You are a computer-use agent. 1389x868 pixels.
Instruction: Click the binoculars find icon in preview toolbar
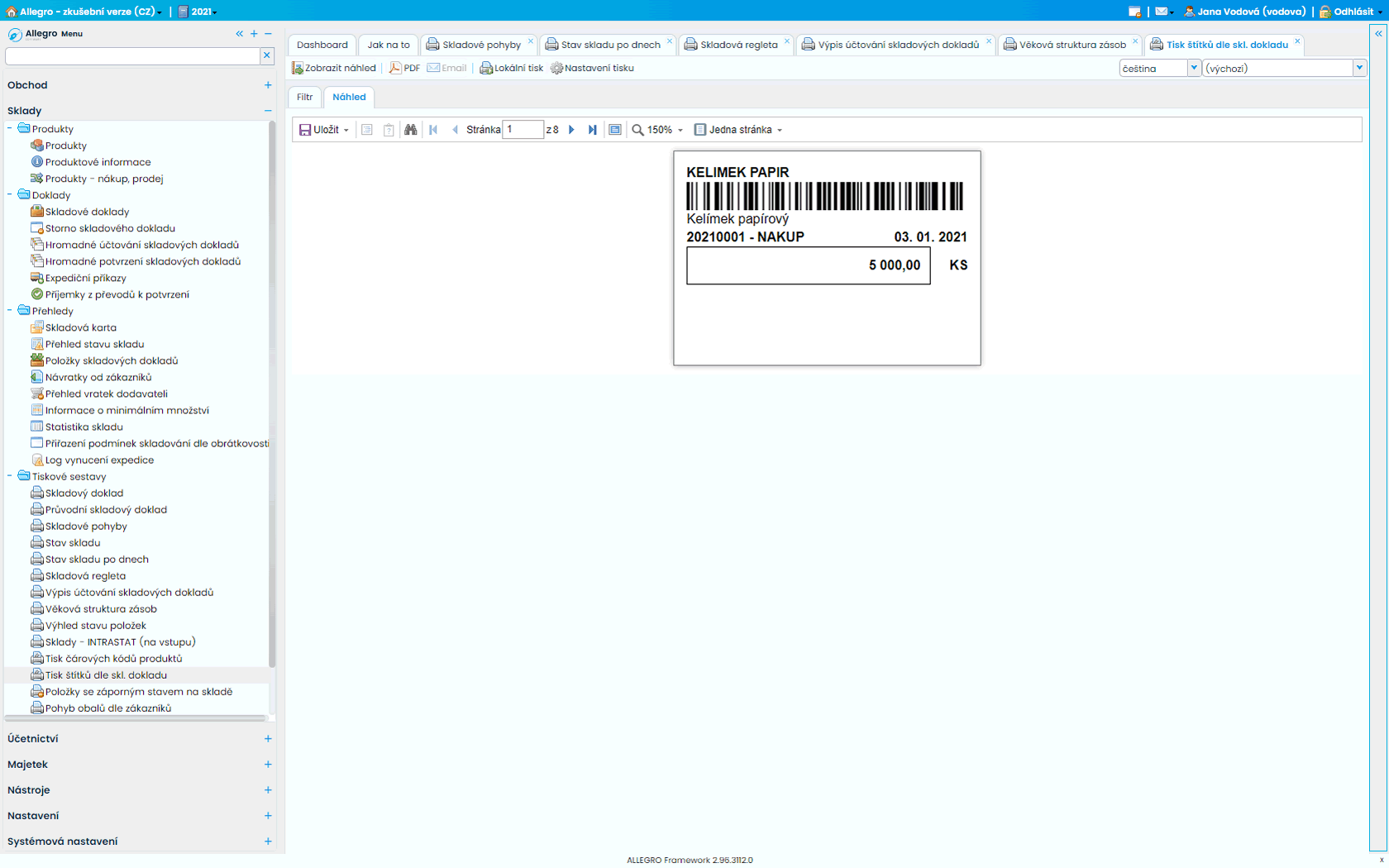[x=410, y=130]
